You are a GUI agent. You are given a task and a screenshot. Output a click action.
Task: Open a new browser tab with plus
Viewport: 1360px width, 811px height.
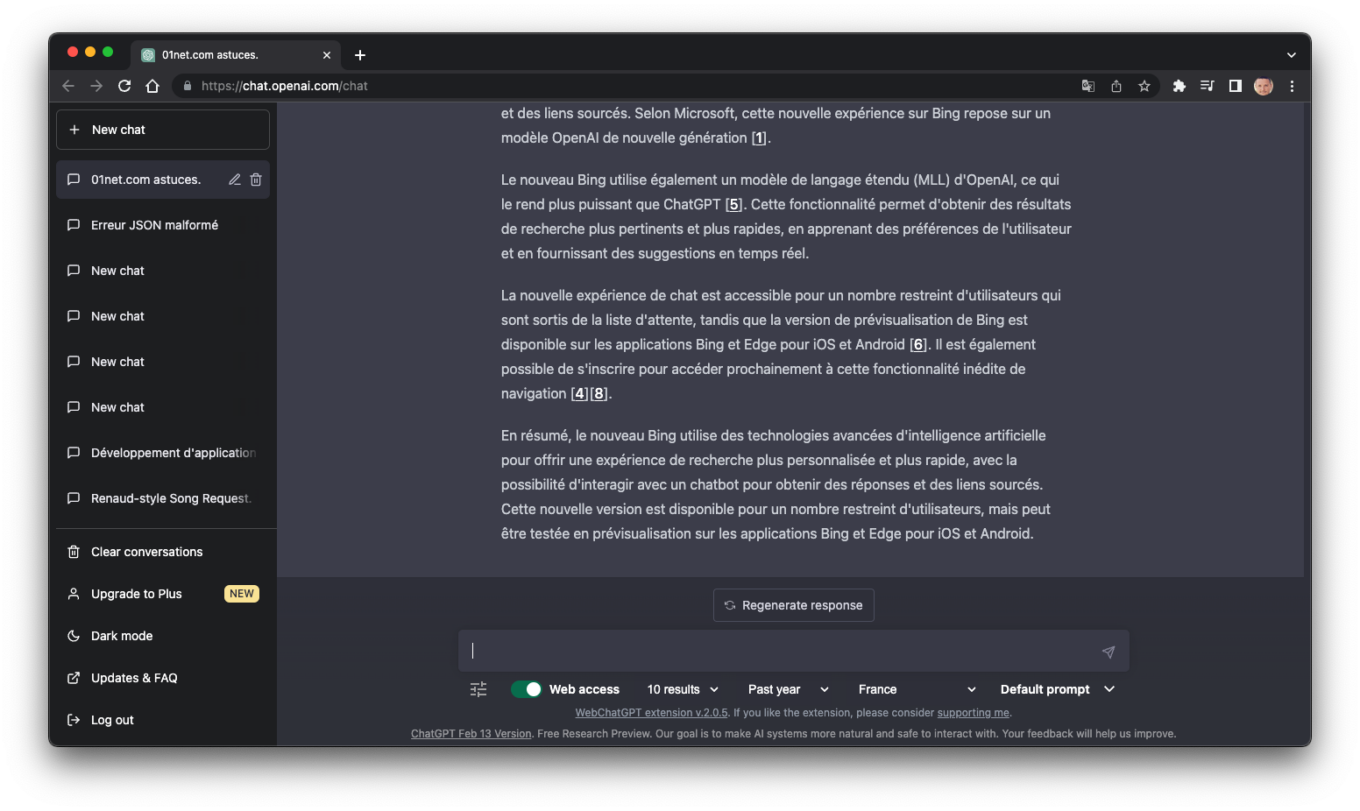click(360, 55)
